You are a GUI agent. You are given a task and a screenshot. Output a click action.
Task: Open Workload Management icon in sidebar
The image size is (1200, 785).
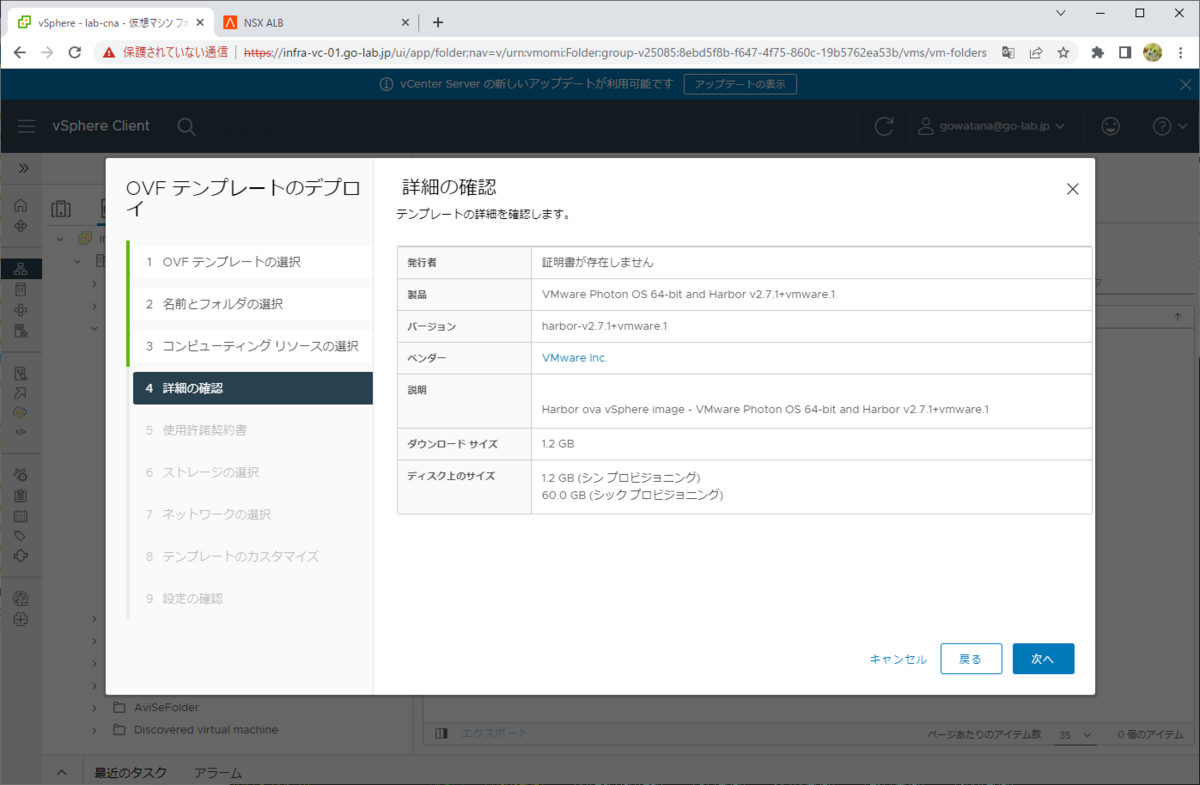[21, 310]
